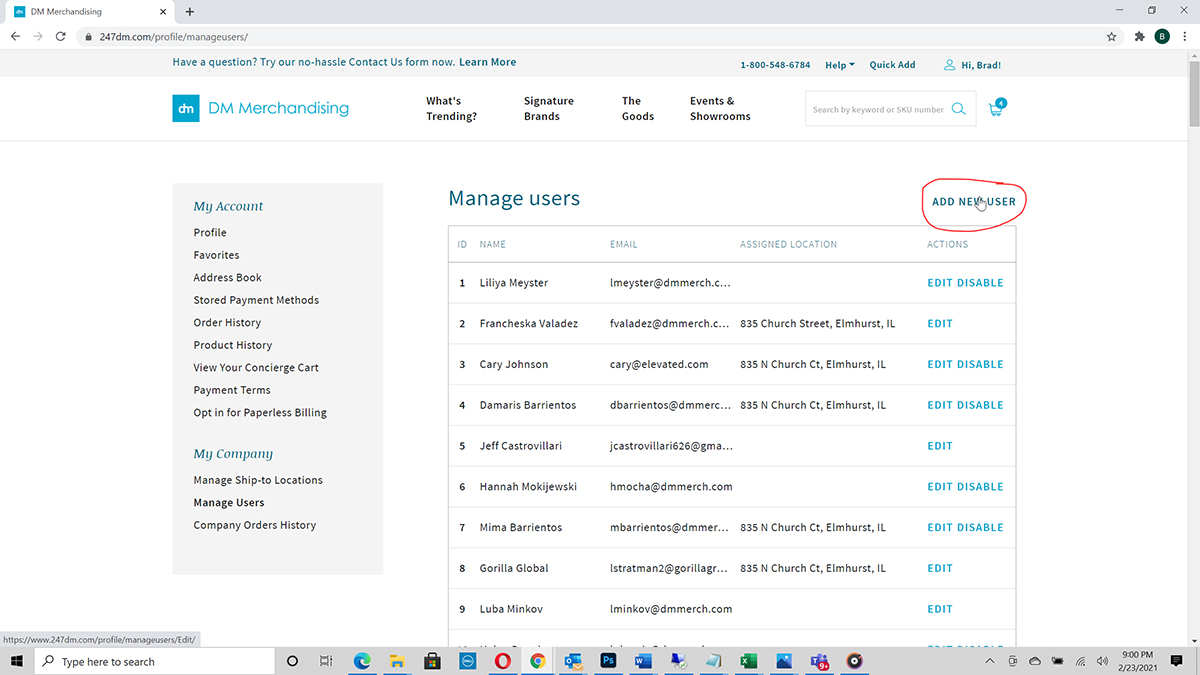Launch Opera browser from taskbar
The width and height of the screenshot is (1200, 675).
click(x=502, y=661)
